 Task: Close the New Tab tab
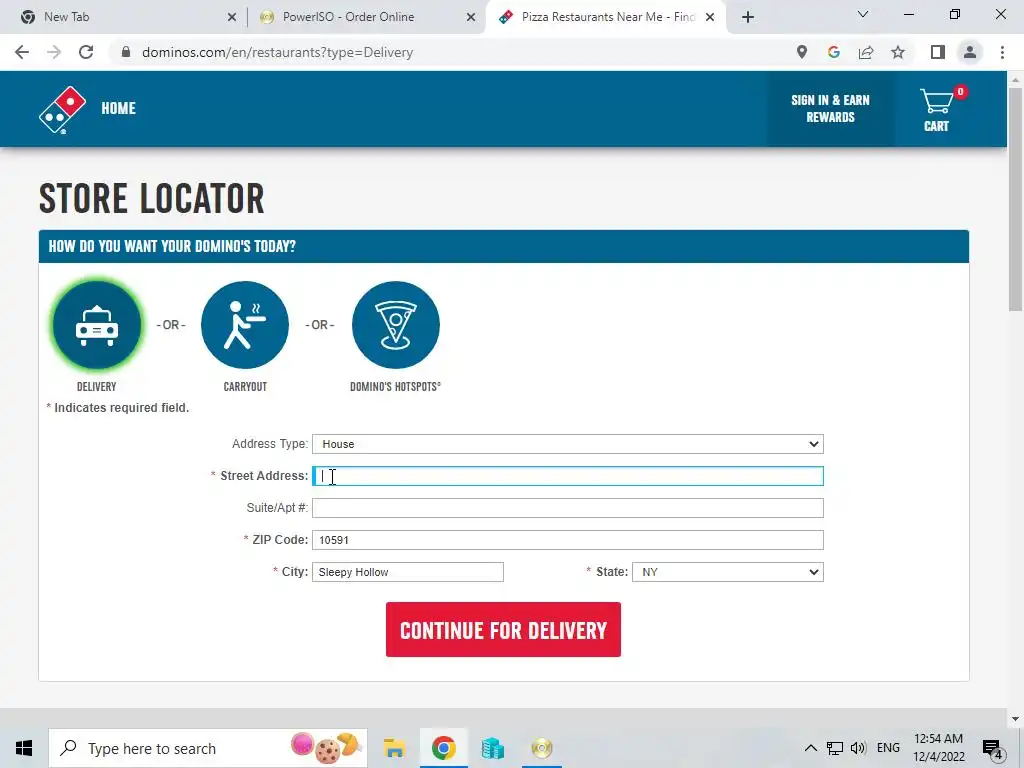[232, 17]
